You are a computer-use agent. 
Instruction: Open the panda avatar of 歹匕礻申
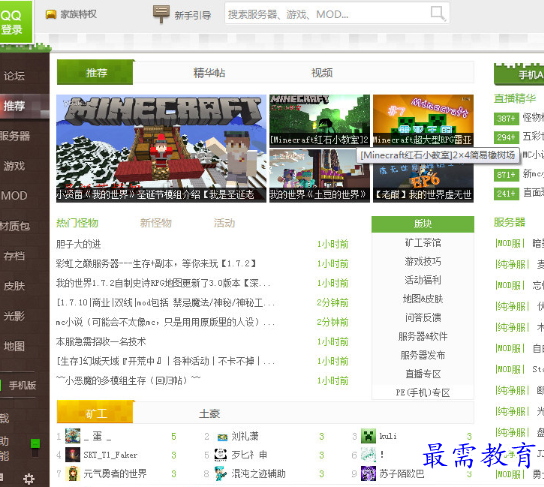point(221,455)
